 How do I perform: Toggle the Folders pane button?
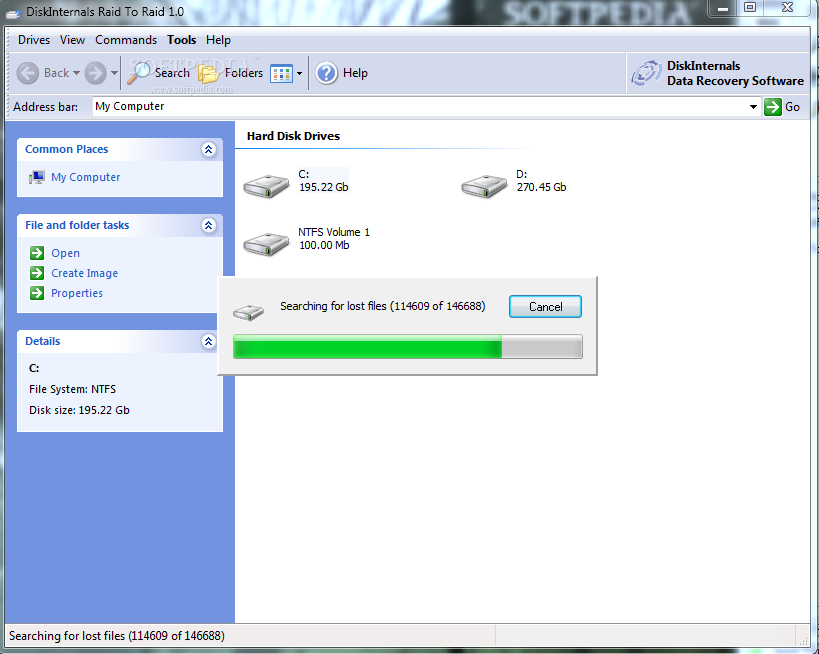230,73
